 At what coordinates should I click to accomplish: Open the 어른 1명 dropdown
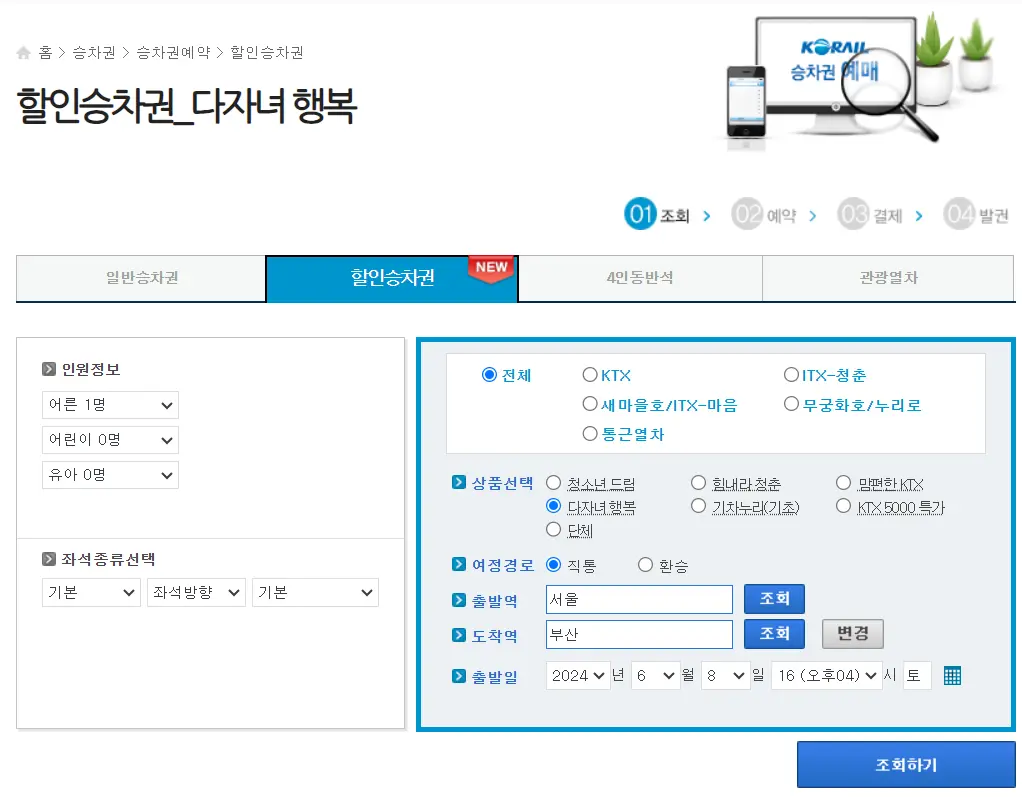point(110,405)
